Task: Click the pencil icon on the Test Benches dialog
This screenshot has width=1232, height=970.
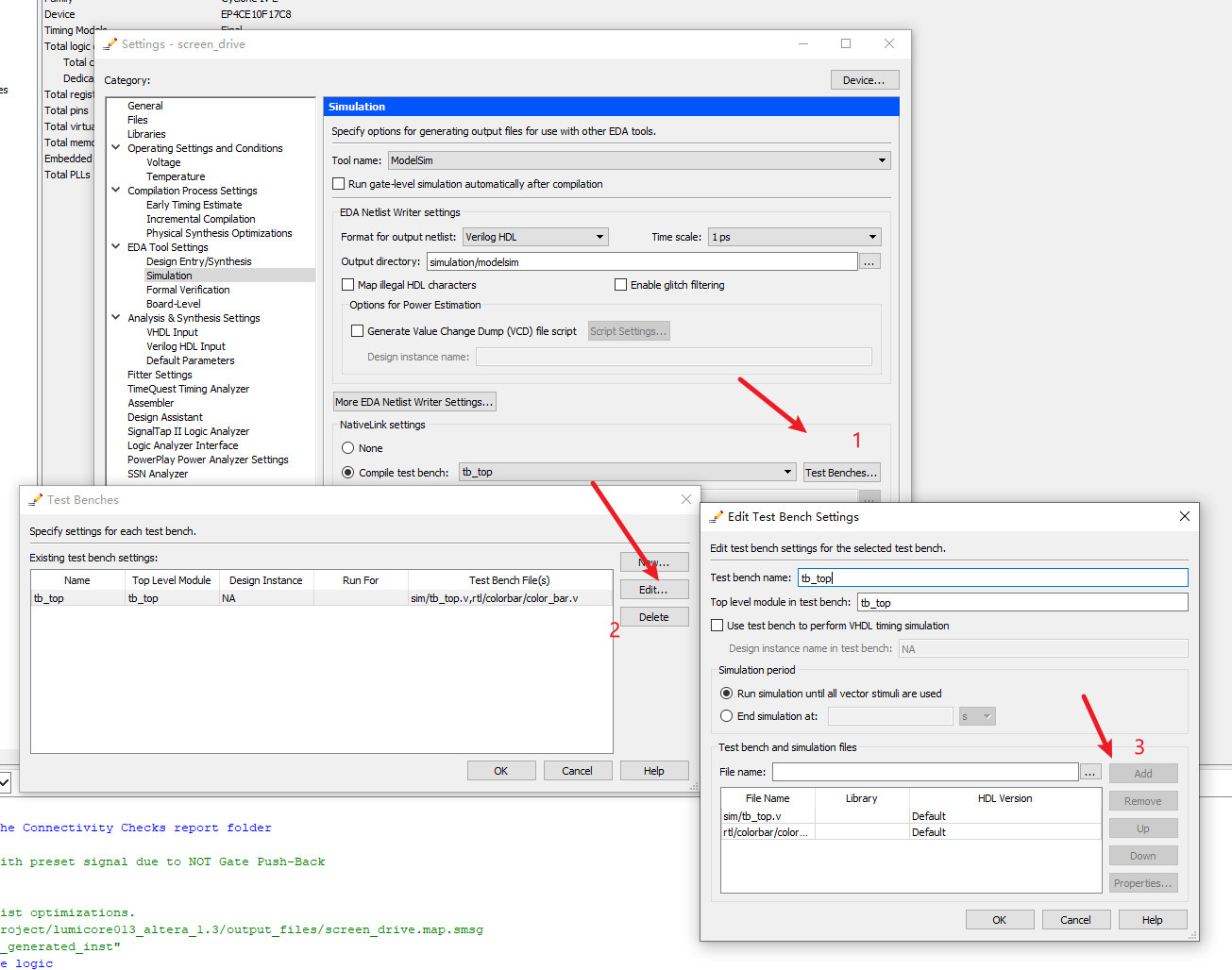Action: click(x=36, y=499)
